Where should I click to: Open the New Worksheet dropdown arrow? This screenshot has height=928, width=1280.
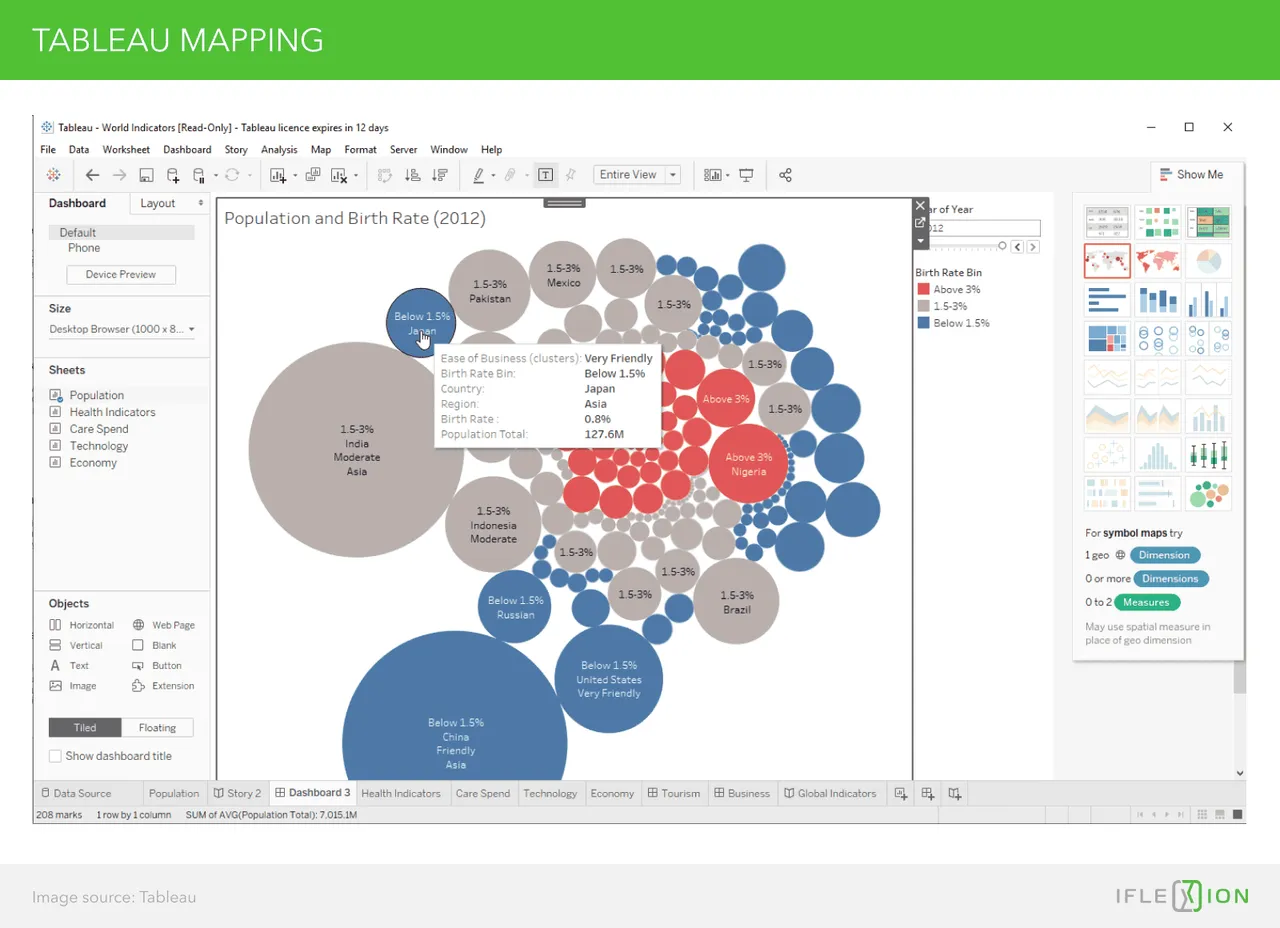pyautogui.click(x=295, y=176)
